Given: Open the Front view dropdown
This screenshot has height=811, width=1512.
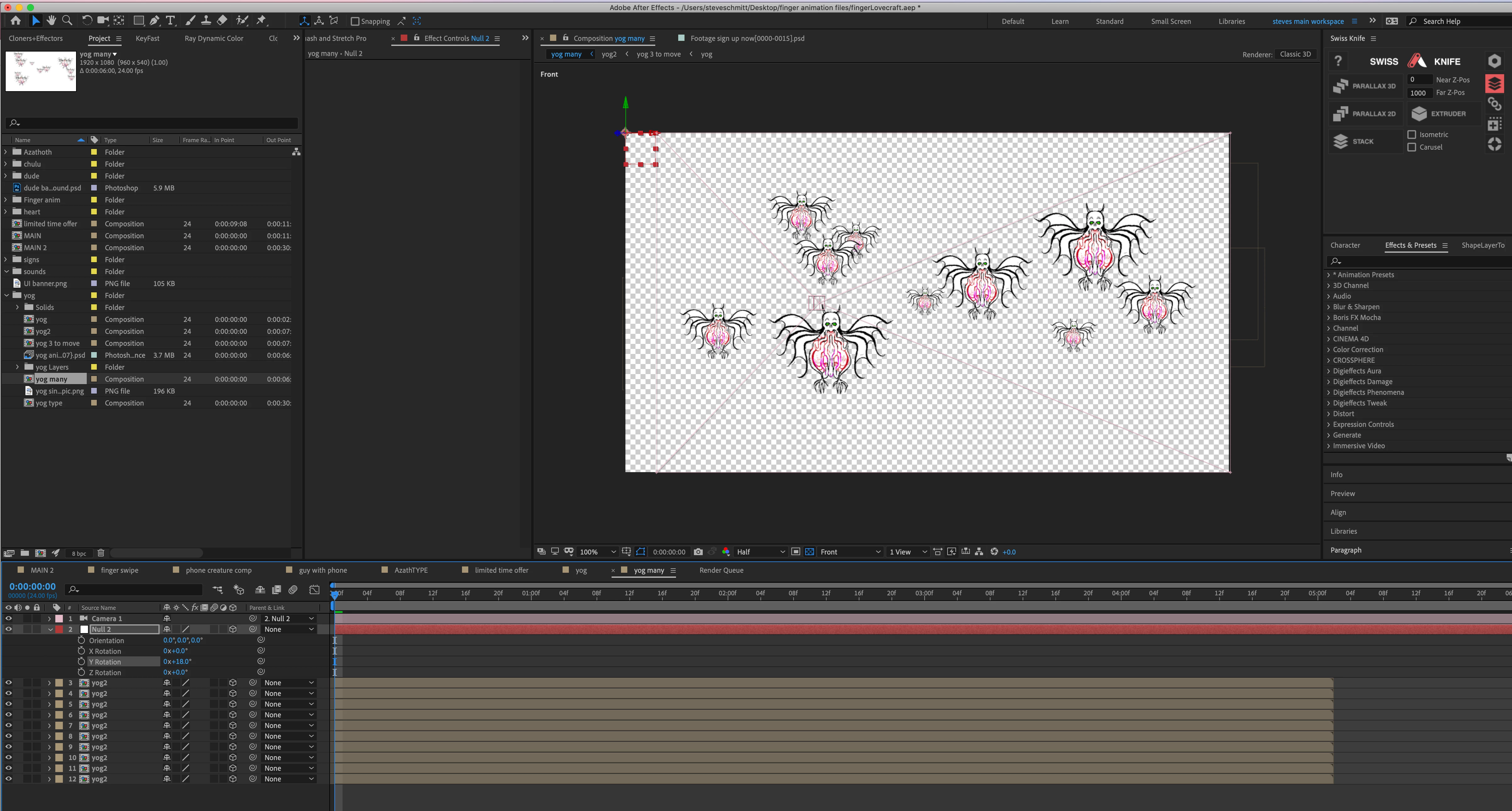Looking at the screenshot, I should pos(850,551).
